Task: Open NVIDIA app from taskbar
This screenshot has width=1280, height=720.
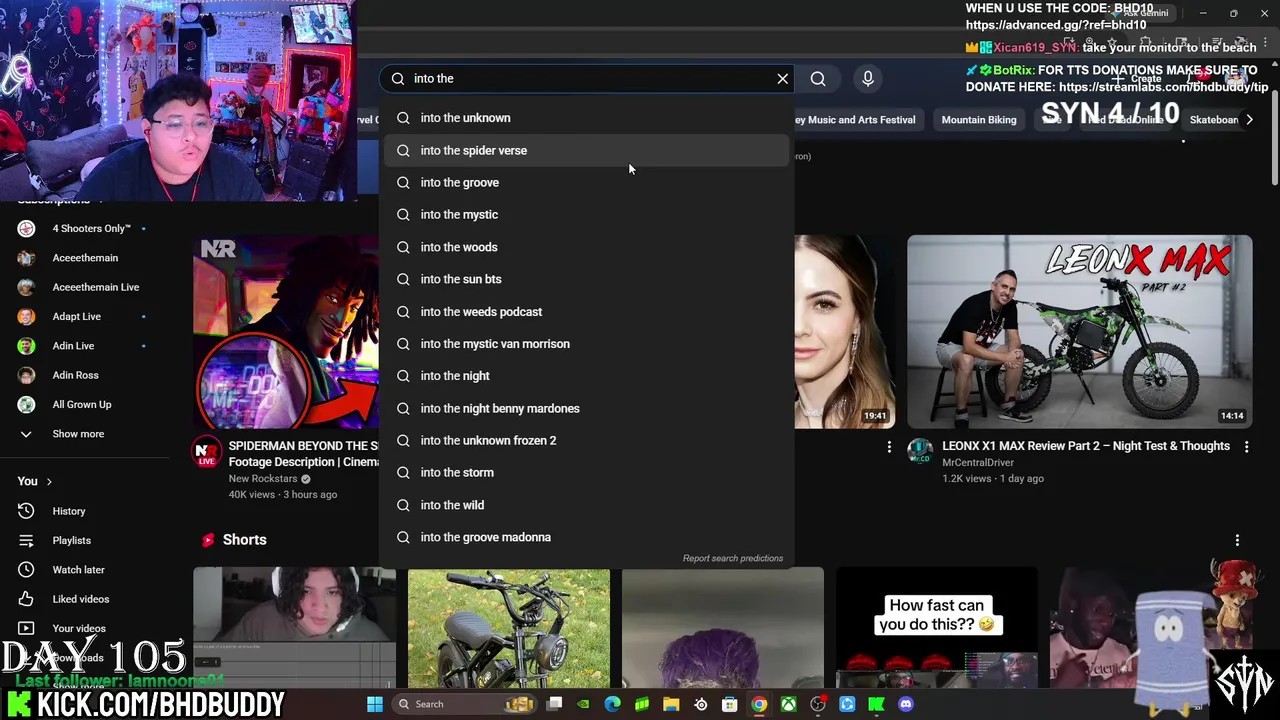Action: tap(583, 704)
